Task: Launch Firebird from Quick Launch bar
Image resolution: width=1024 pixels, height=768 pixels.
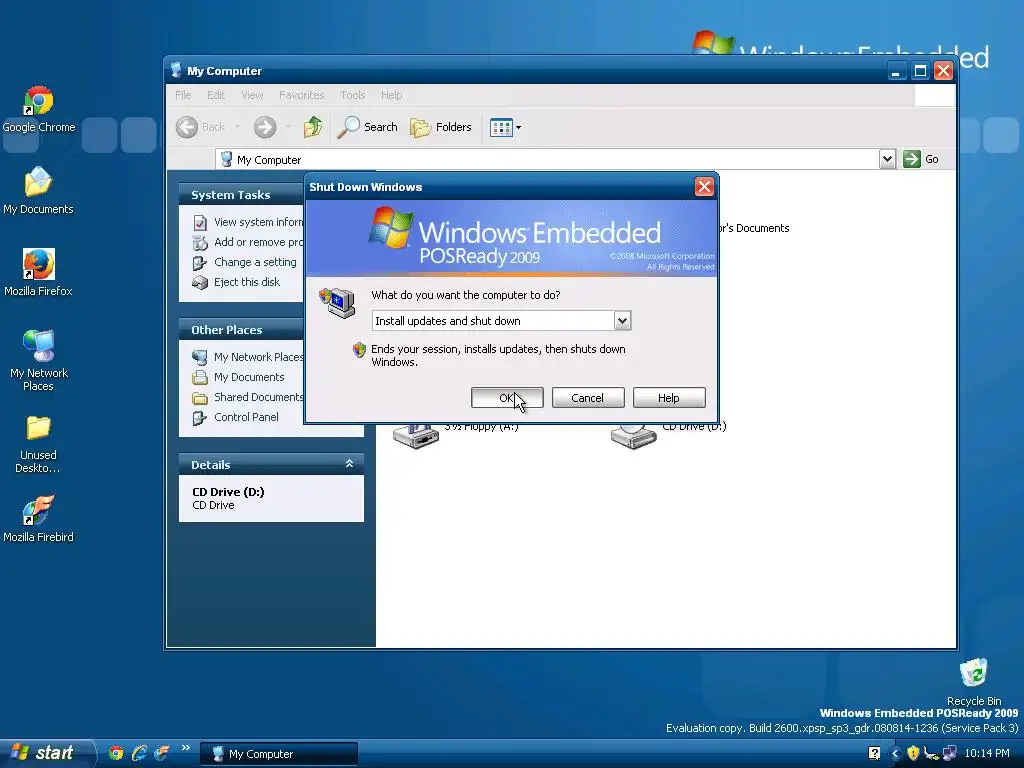Action: pyautogui.click(x=161, y=753)
